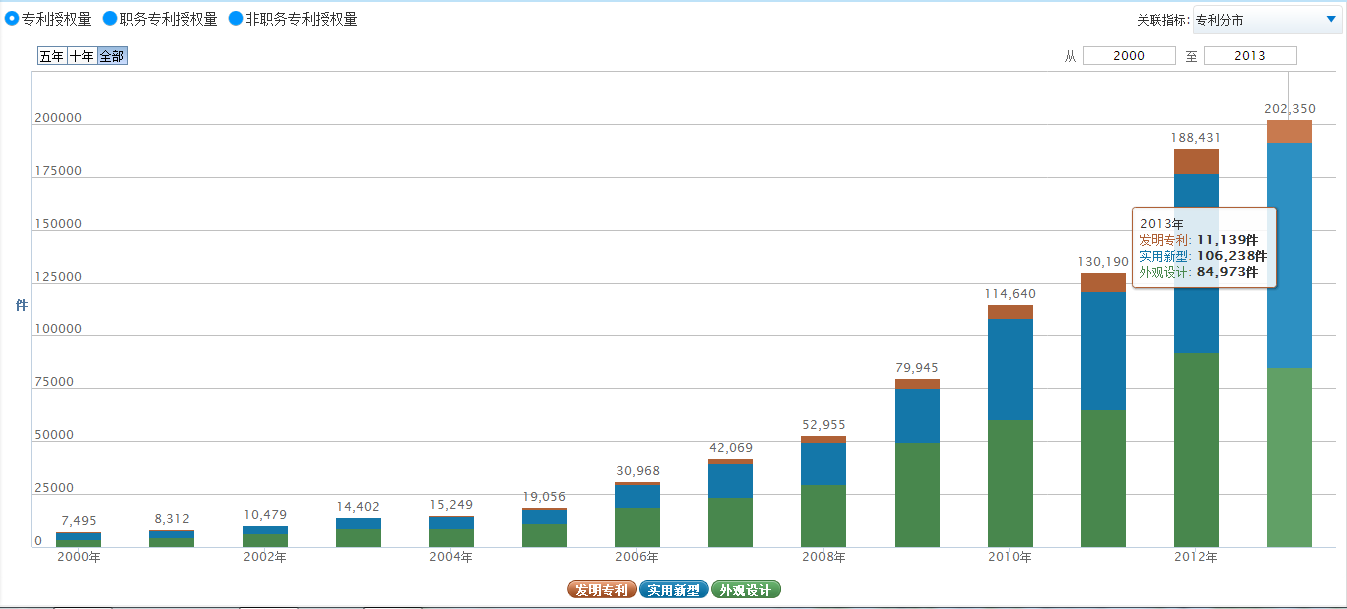Click the 2010 bar labeled 114,640

pyautogui.click(x=1010, y=430)
